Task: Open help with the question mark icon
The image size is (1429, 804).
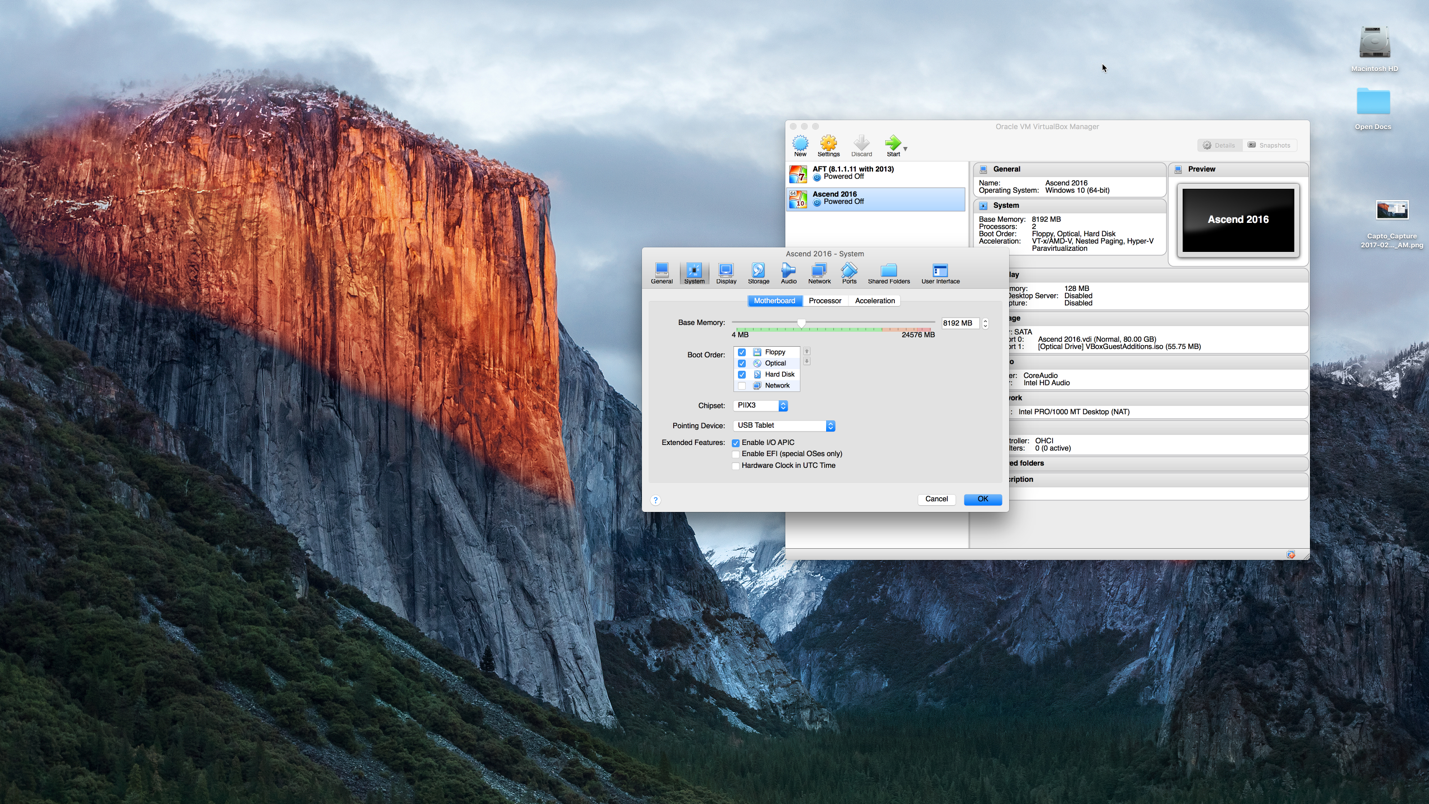Action: [x=656, y=500]
